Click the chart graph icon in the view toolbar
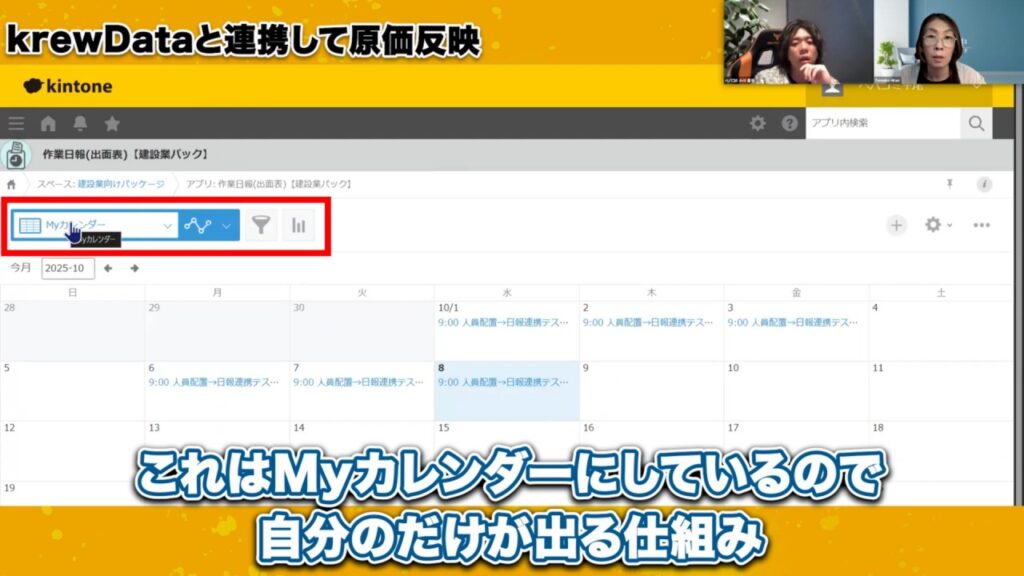Screen dimensions: 1024x576 [x=297, y=226]
